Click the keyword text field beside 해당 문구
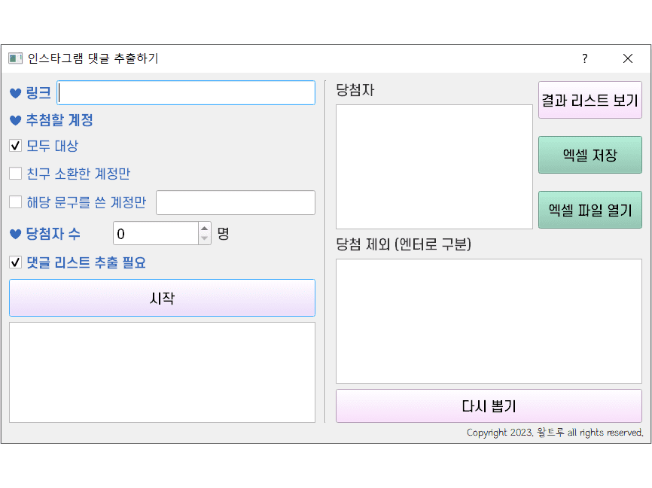This screenshot has width=652, height=488. coord(235,202)
